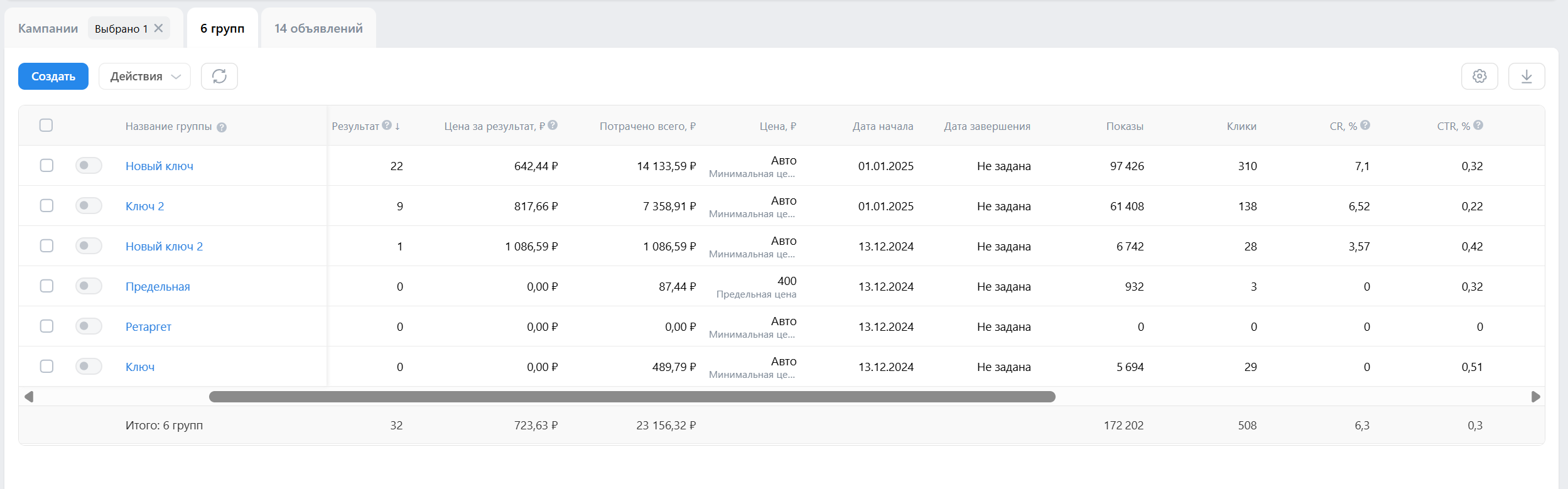This screenshot has height=489, width=1568.
Task: Select all groups with header checkbox
Action: 46,126
